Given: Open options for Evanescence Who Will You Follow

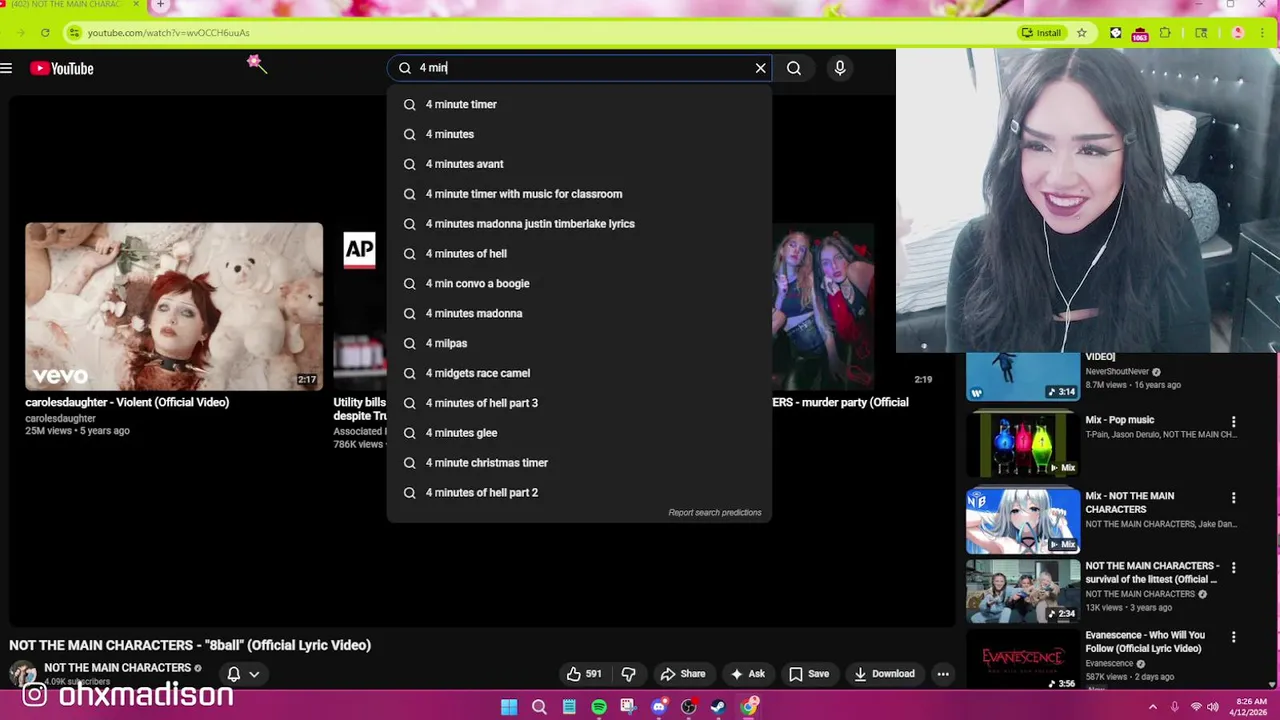Looking at the screenshot, I should tap(1233, 637).
